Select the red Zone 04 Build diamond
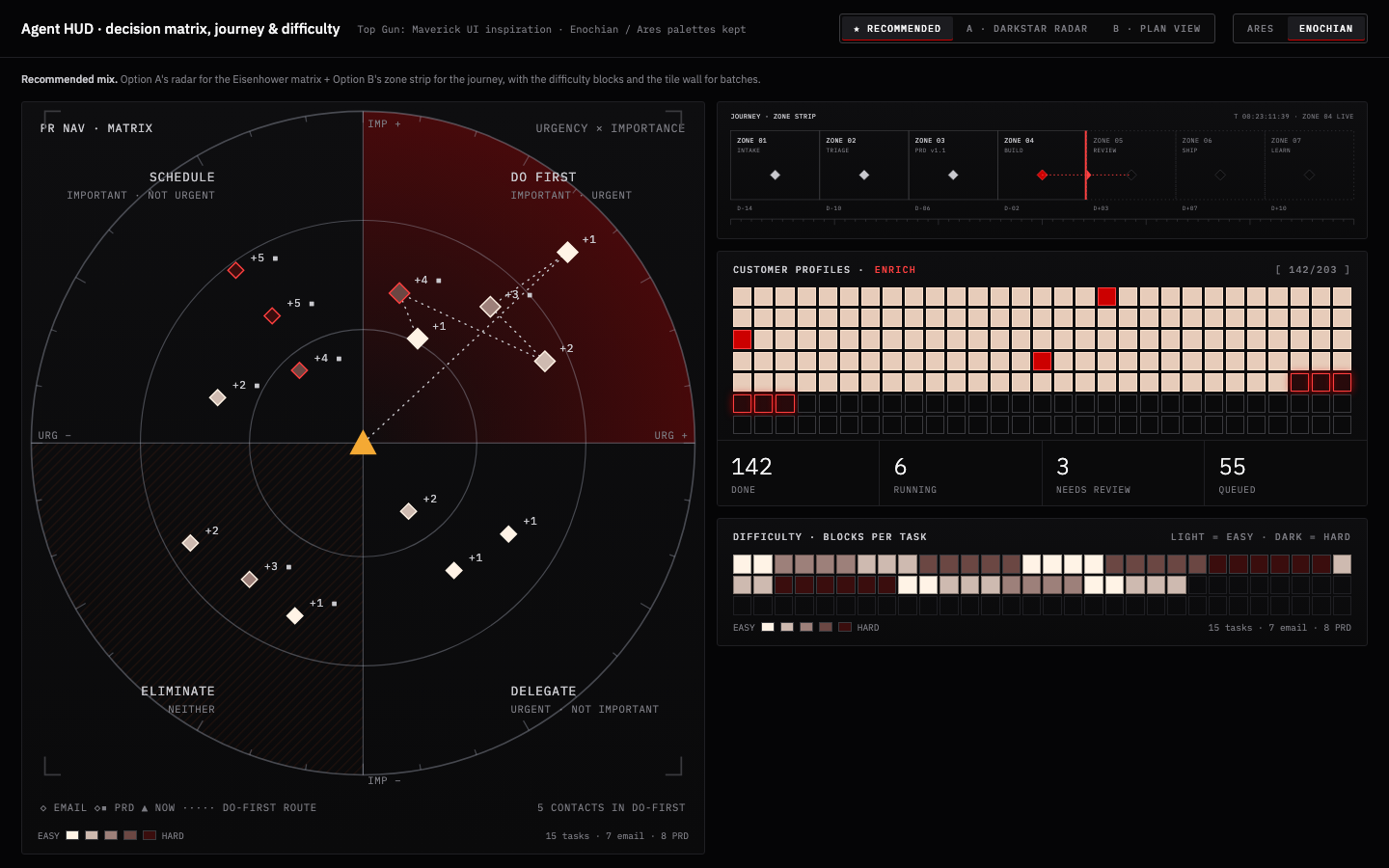This screenshot has width=1389, height=868. tap(1042, 175)
